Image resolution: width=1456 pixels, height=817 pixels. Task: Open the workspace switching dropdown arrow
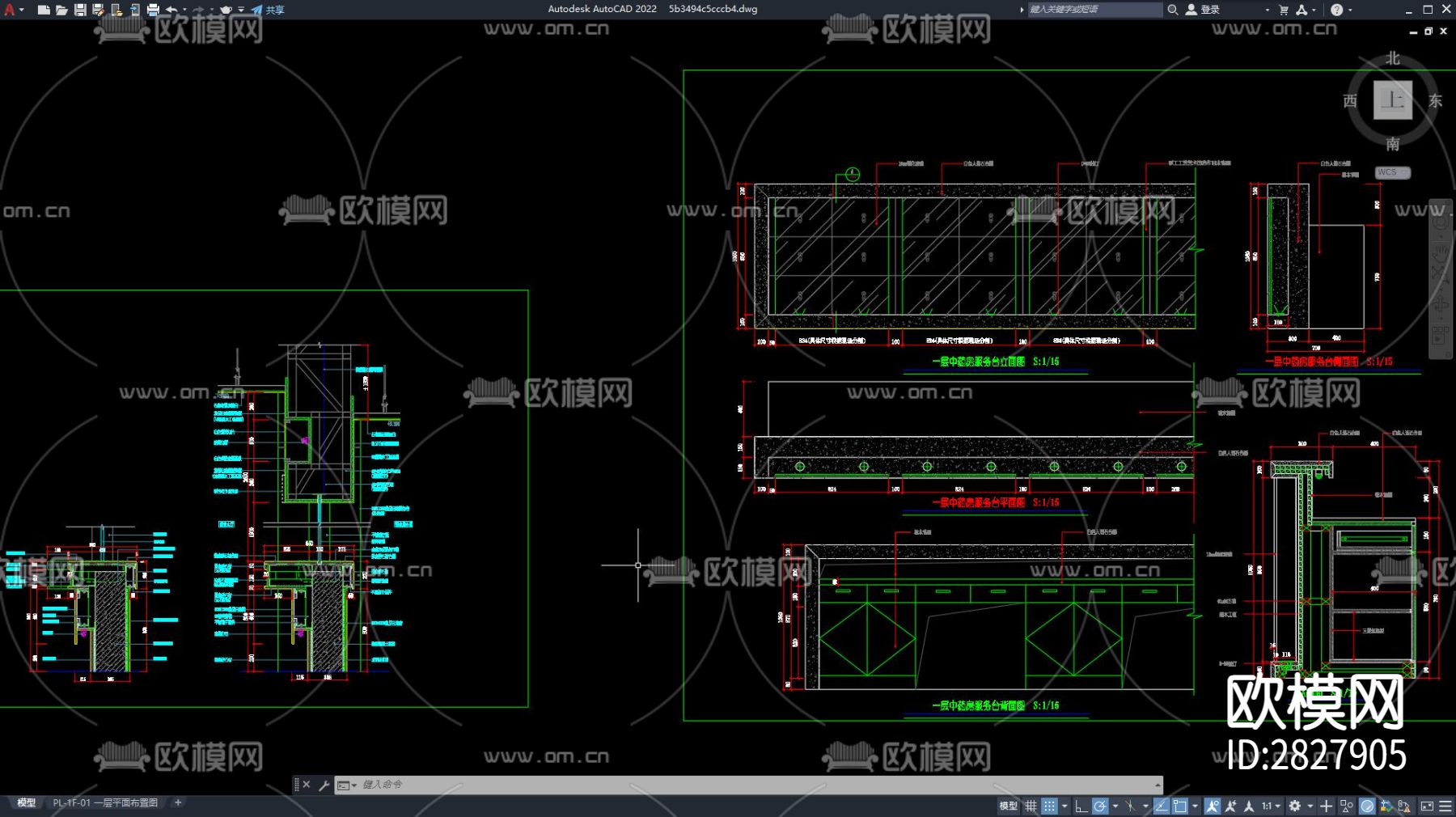[x=1310, y=806]
